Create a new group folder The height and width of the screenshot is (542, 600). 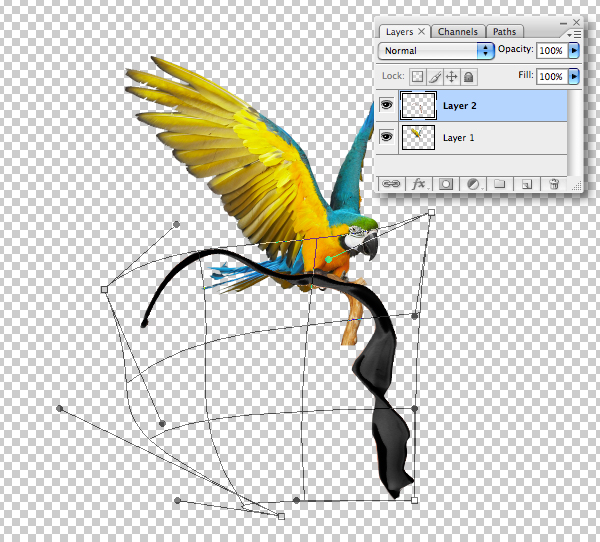click(x=499, y=184)
